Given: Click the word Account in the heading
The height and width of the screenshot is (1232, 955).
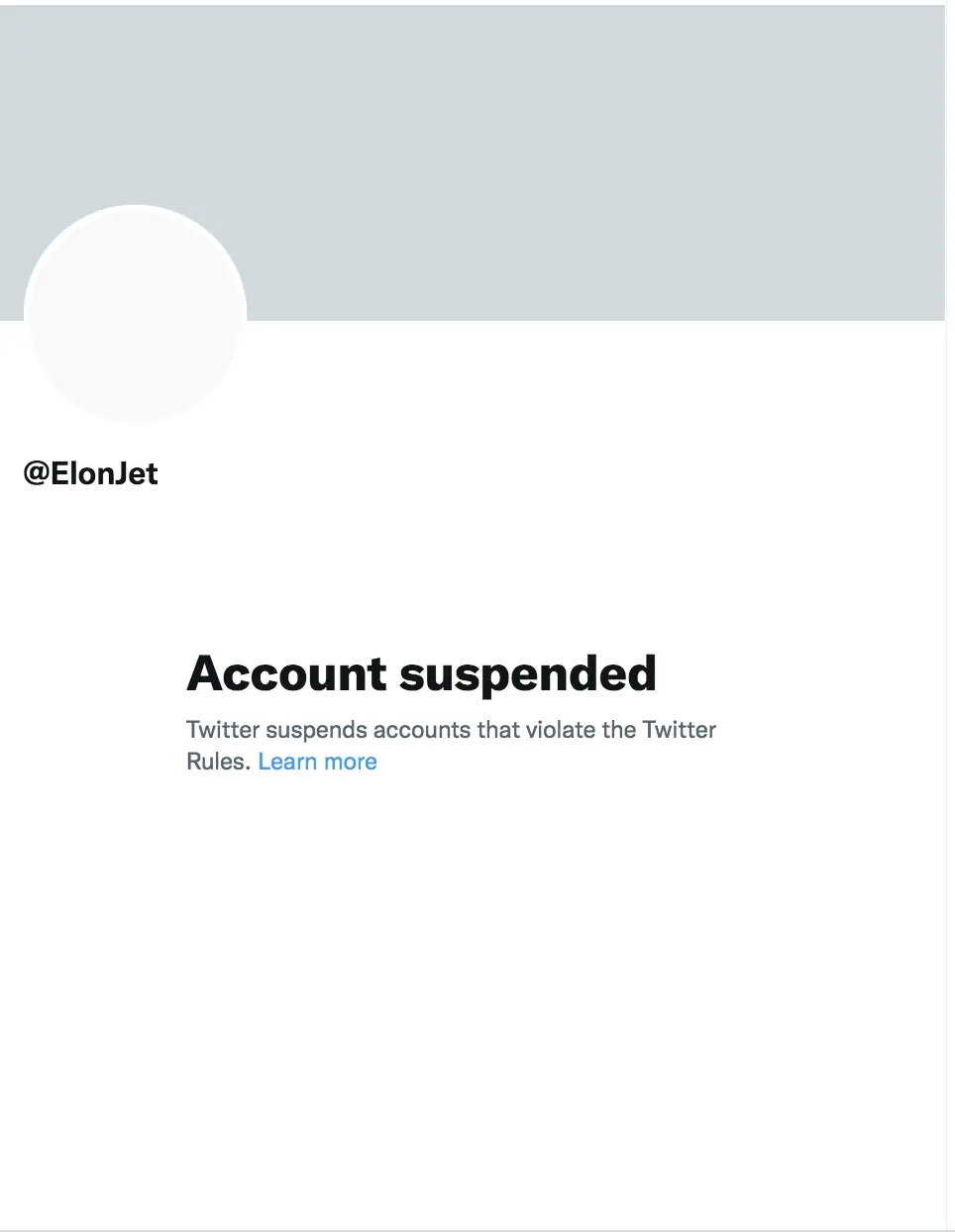Looking at the screenshot, I should [285, 673].
